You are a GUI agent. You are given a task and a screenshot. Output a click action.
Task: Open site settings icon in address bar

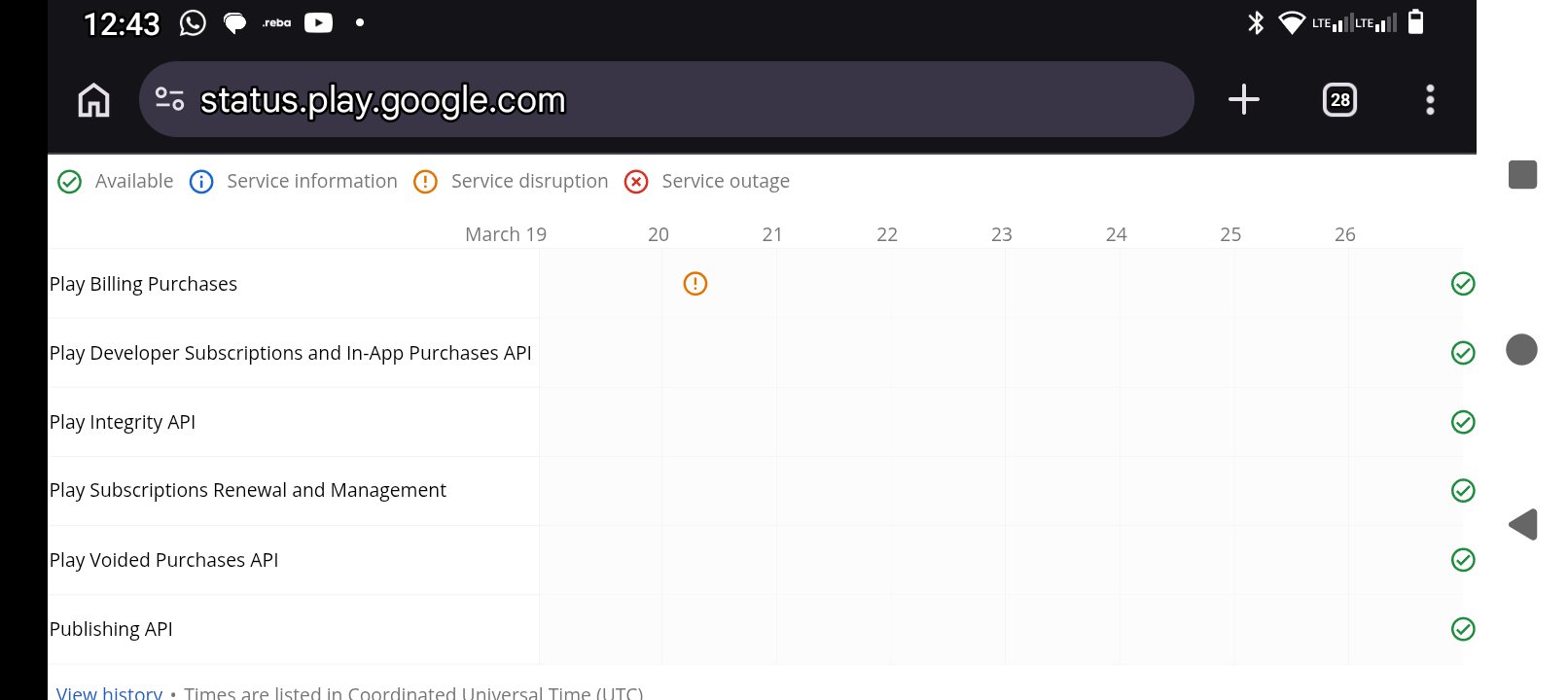tap(169, 99)
